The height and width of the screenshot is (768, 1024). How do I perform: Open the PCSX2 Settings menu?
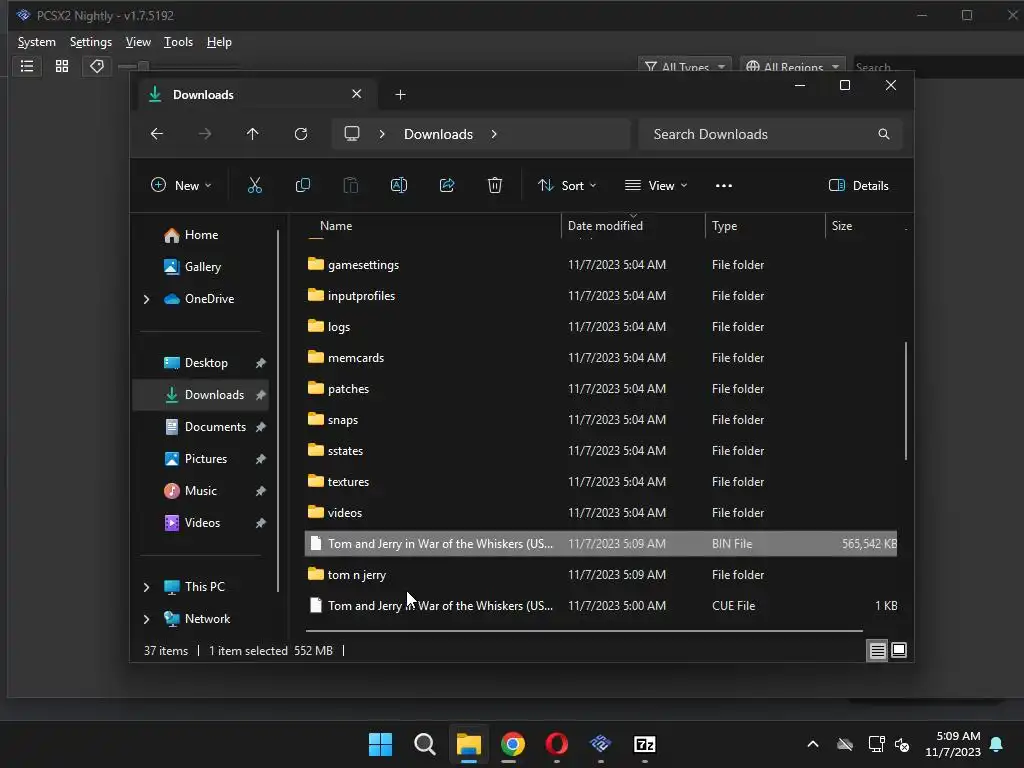tap(91, 42)
